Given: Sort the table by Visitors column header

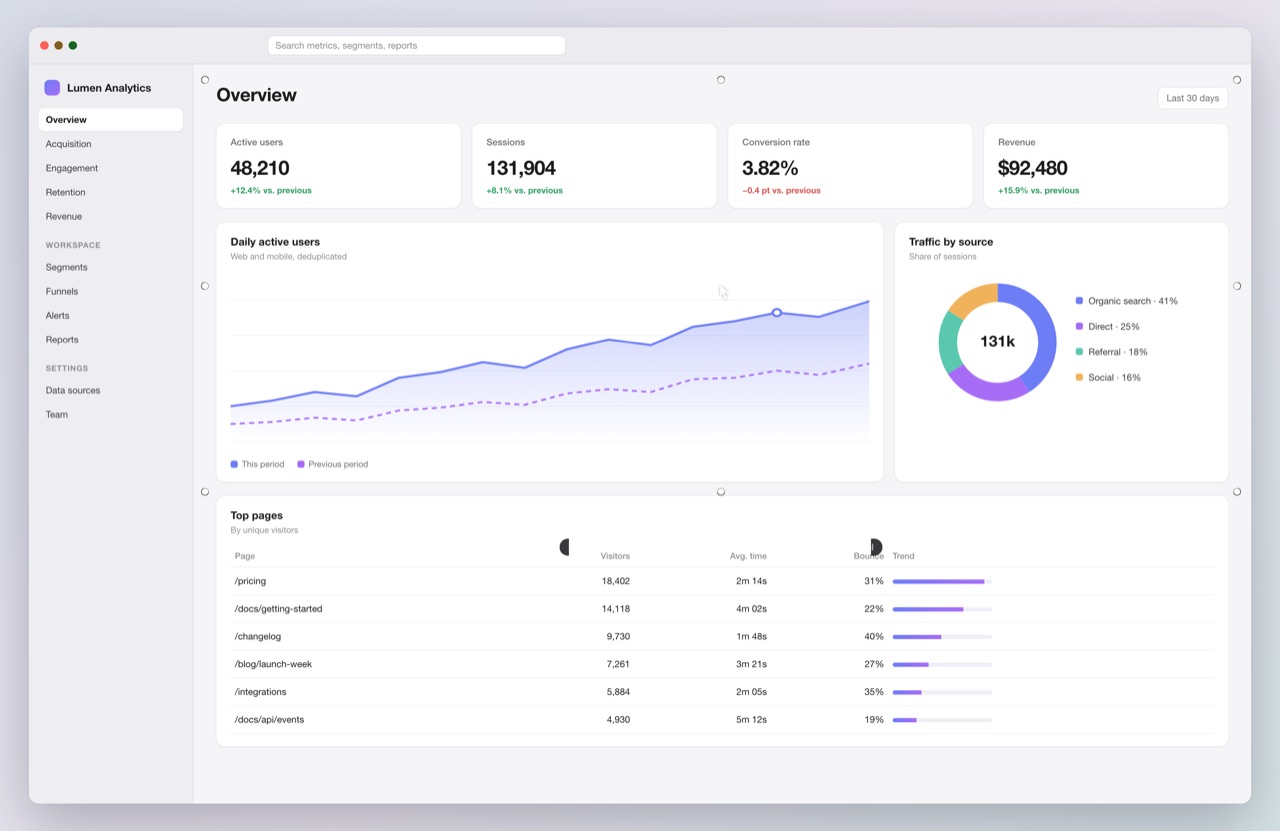Looking at the screenshot, I should pyautogui.click(x=615, y=556).
